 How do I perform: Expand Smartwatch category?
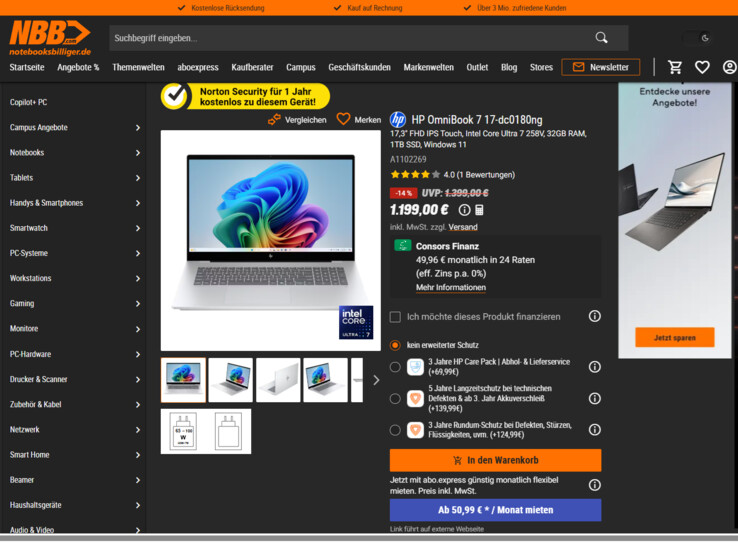tap(137, 228)
